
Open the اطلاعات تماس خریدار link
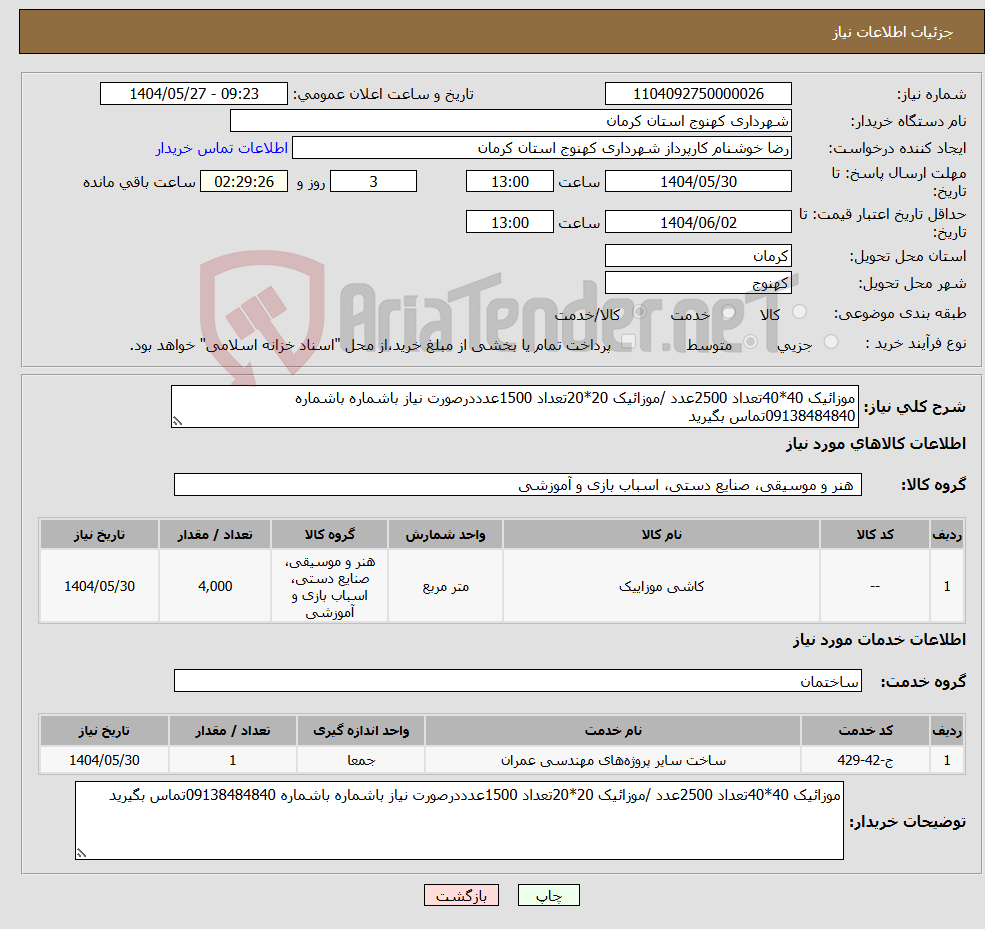coord(222,146)
